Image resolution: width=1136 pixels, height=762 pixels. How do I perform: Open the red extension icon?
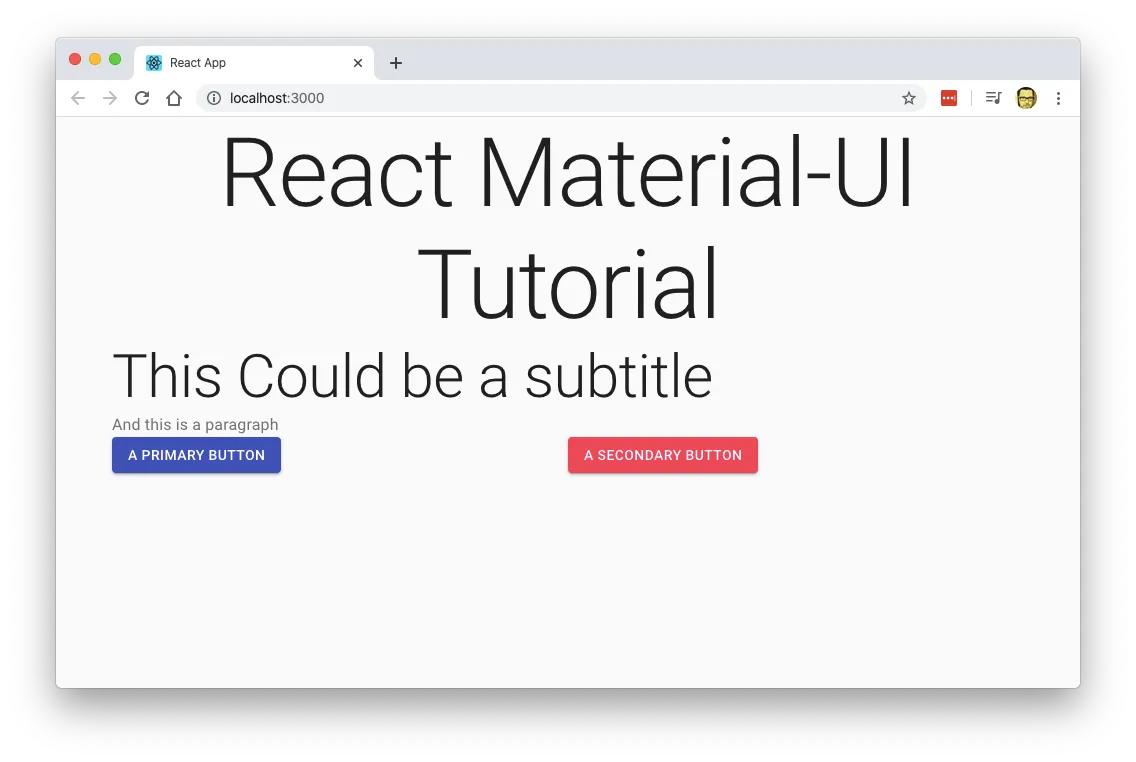pyautogui.click(x=949, y=98)
